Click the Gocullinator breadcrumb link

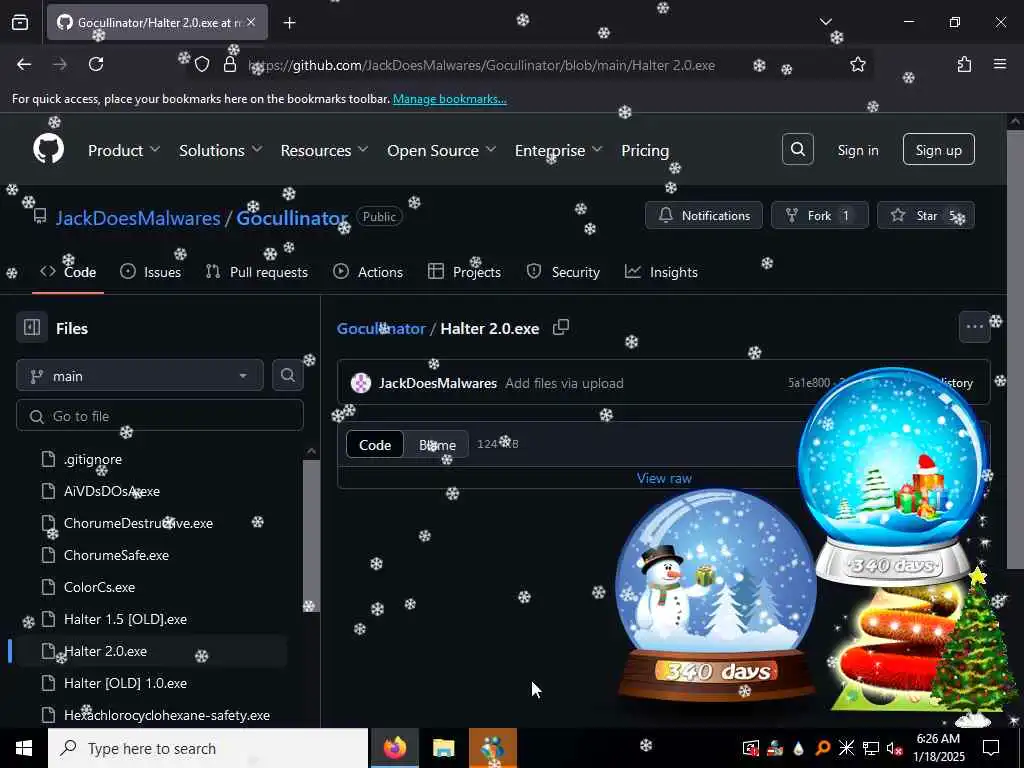(x=381, y=328)
